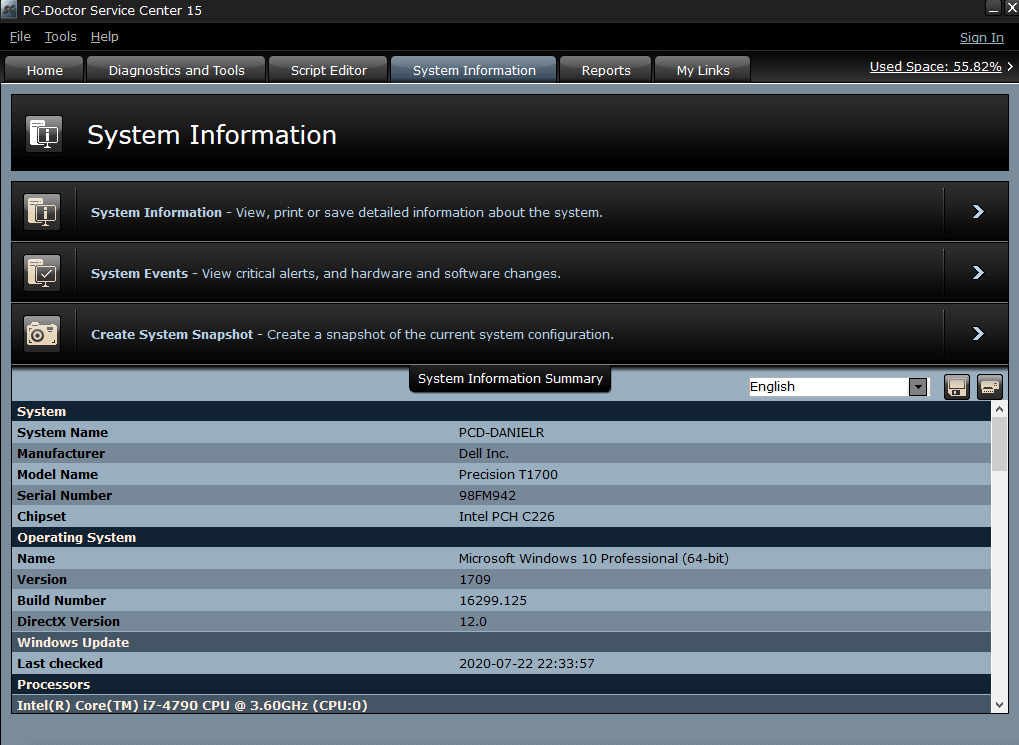Open System Events via its arrow chevron
The width and height of the screenshot is (1019, 745).
tap(977, 273)
